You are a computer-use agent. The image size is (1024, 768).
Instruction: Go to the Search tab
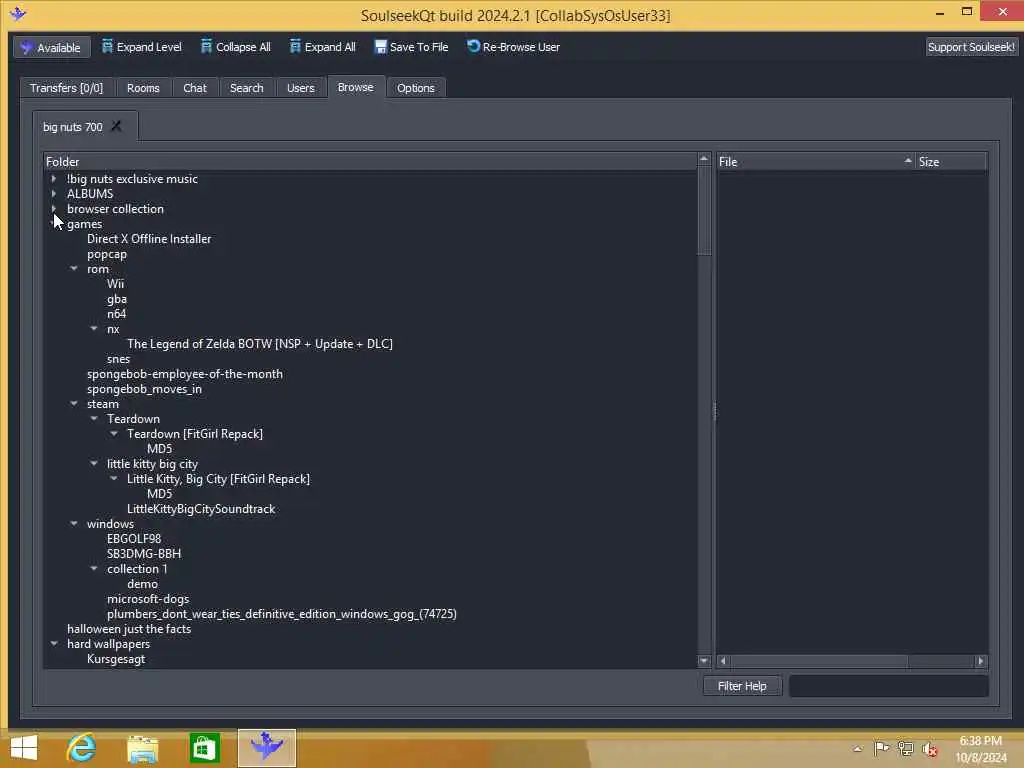tap(246, 88)
